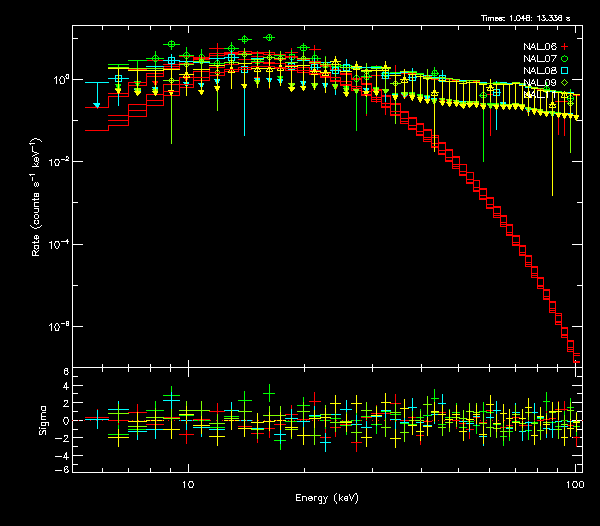Select the NAI_08 legend label
The image size is (600, 526).
539,72
